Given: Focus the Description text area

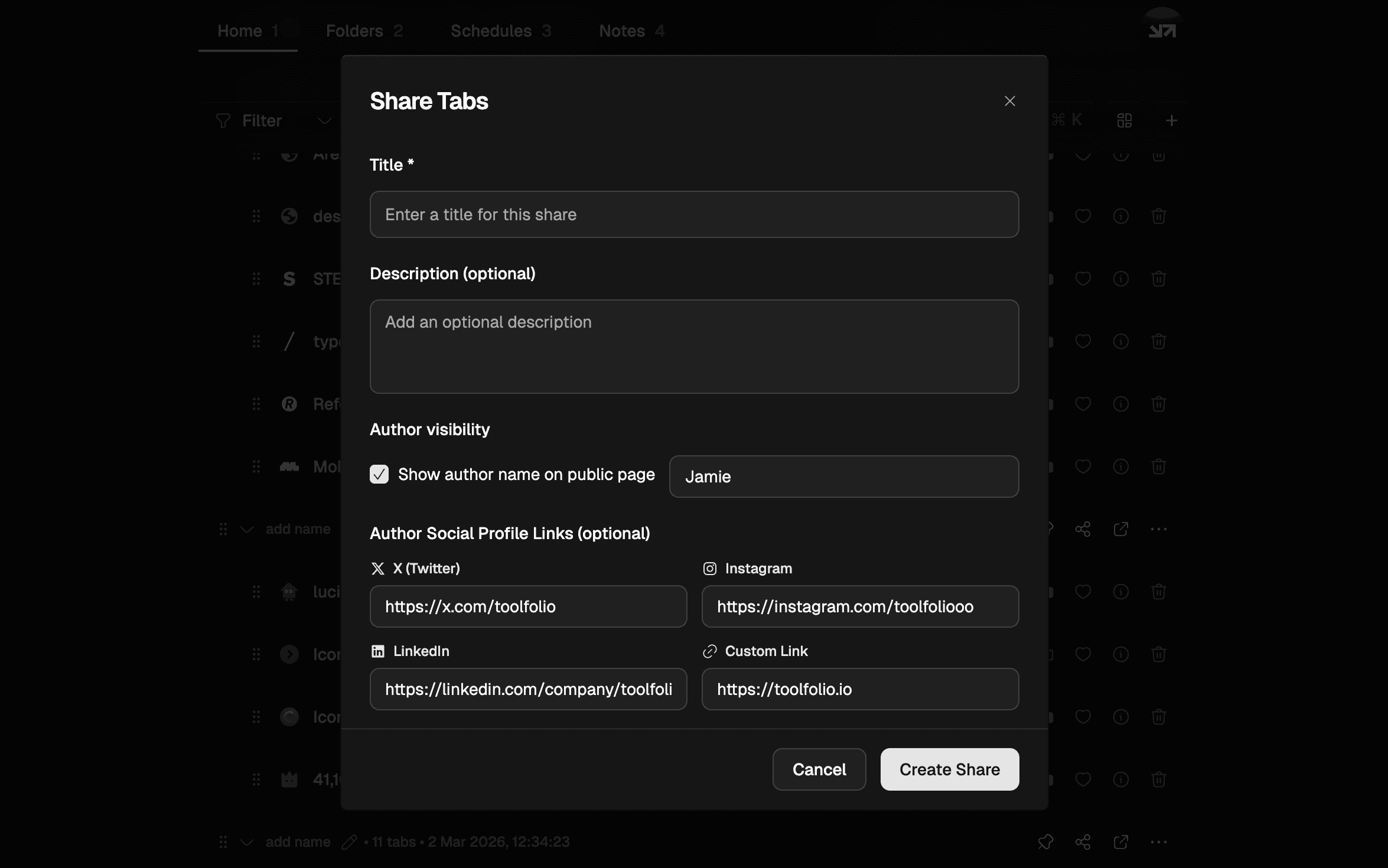Looking at the screenshot, I should (x=694, y=346).
